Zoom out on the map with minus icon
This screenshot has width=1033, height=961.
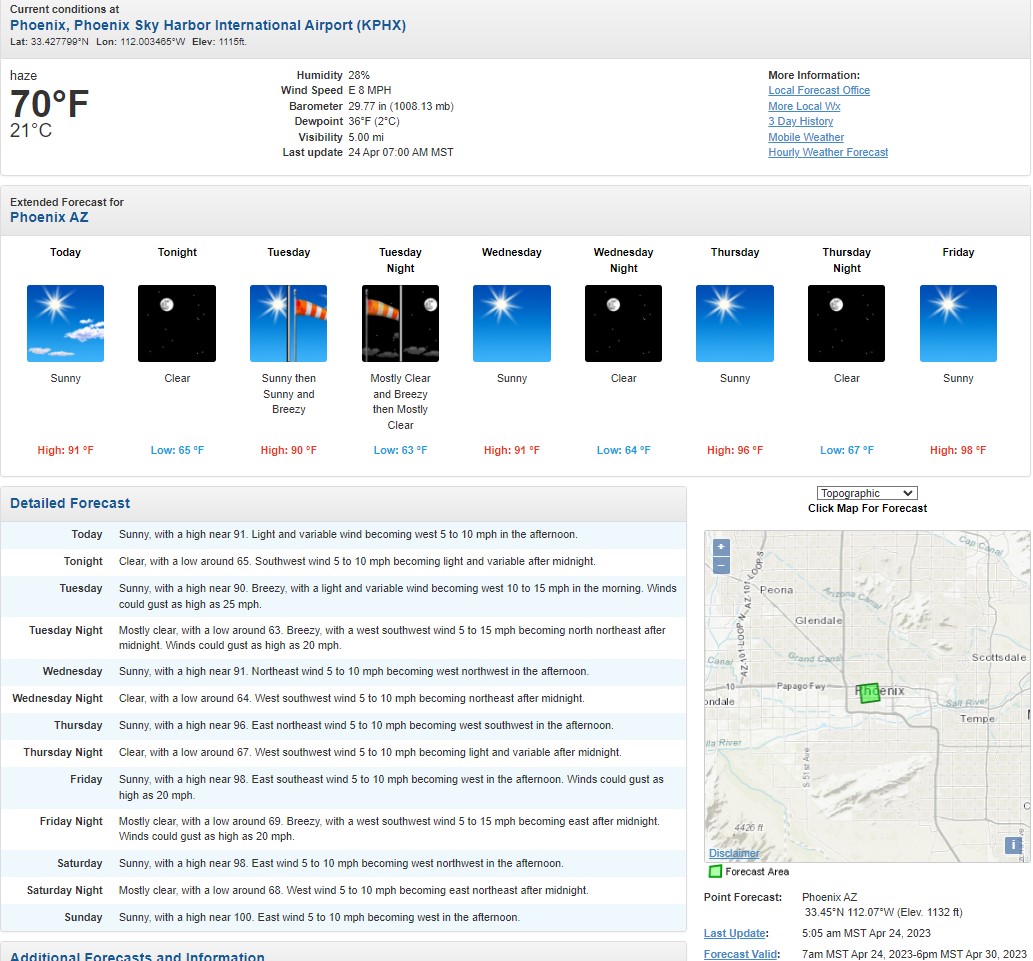(x=719, y=566)
